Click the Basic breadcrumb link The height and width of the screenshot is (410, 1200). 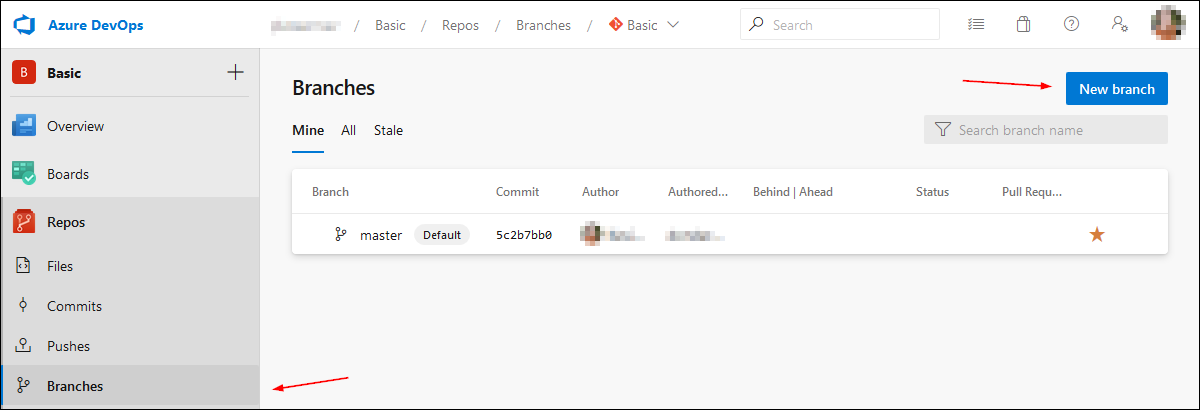pos(390,25)
